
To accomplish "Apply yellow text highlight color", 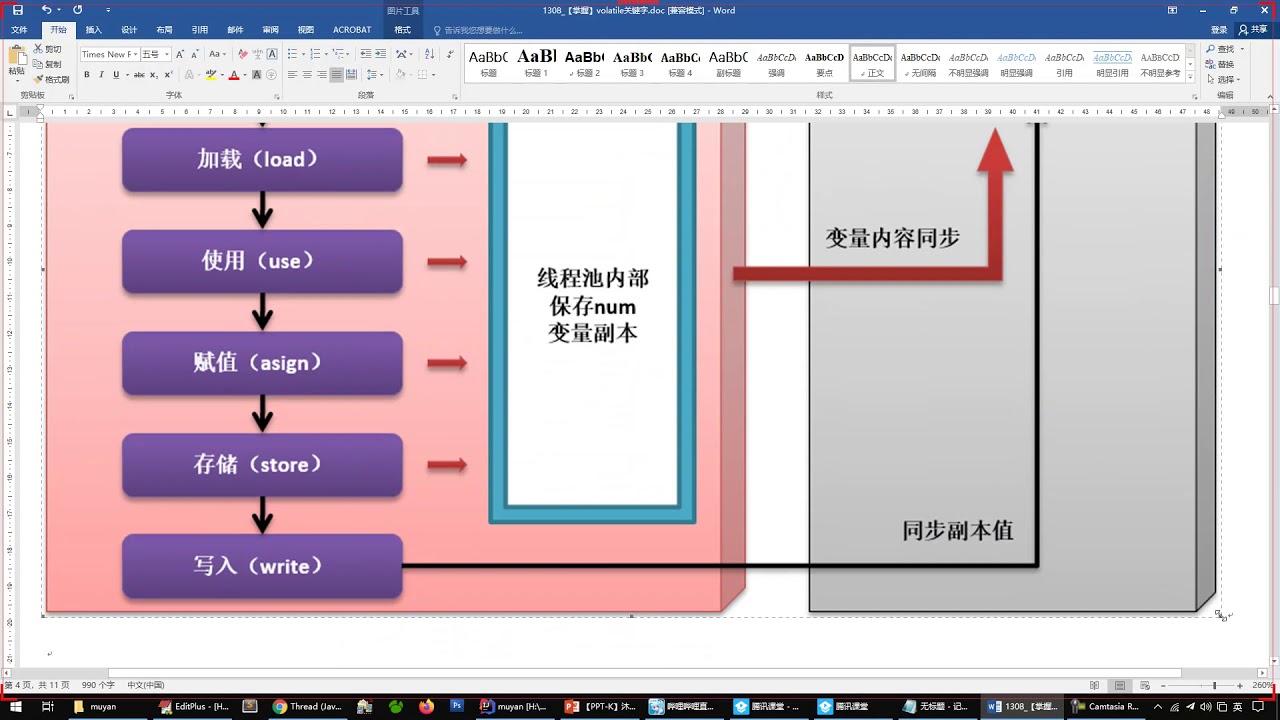I will tap(210, 75).
